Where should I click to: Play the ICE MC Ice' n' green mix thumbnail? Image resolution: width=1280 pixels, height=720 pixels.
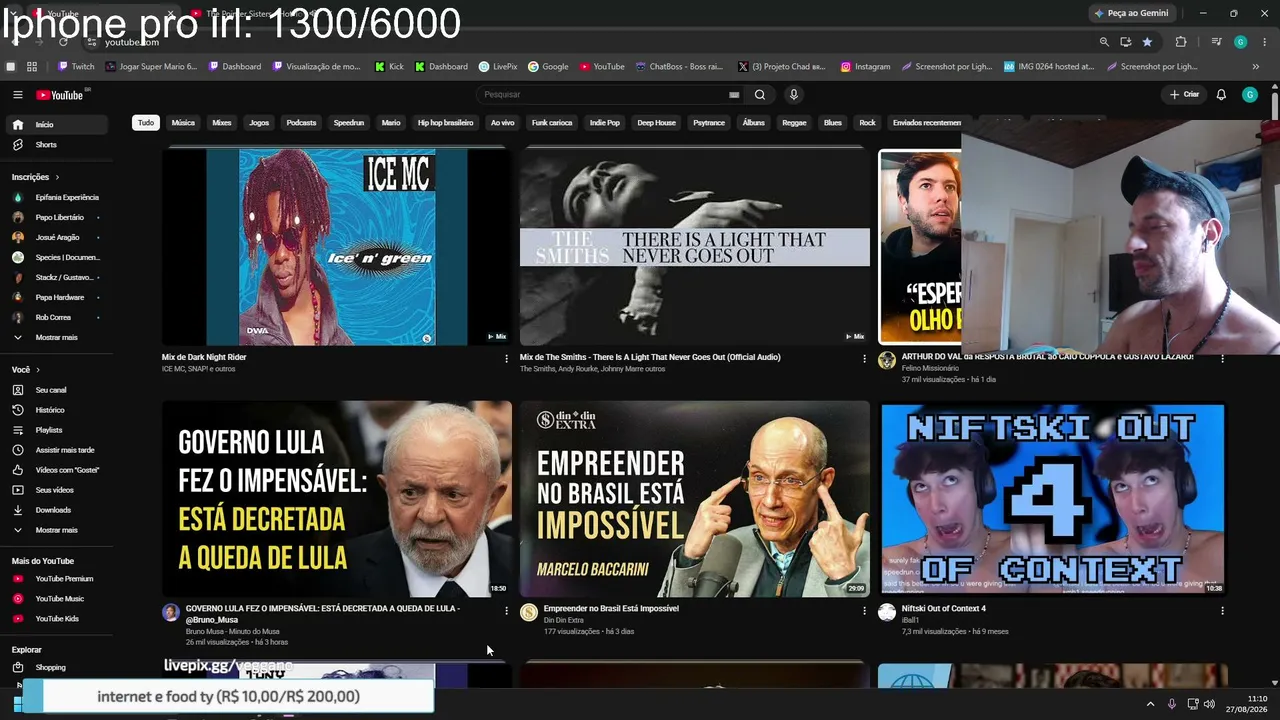pos(337,246)
